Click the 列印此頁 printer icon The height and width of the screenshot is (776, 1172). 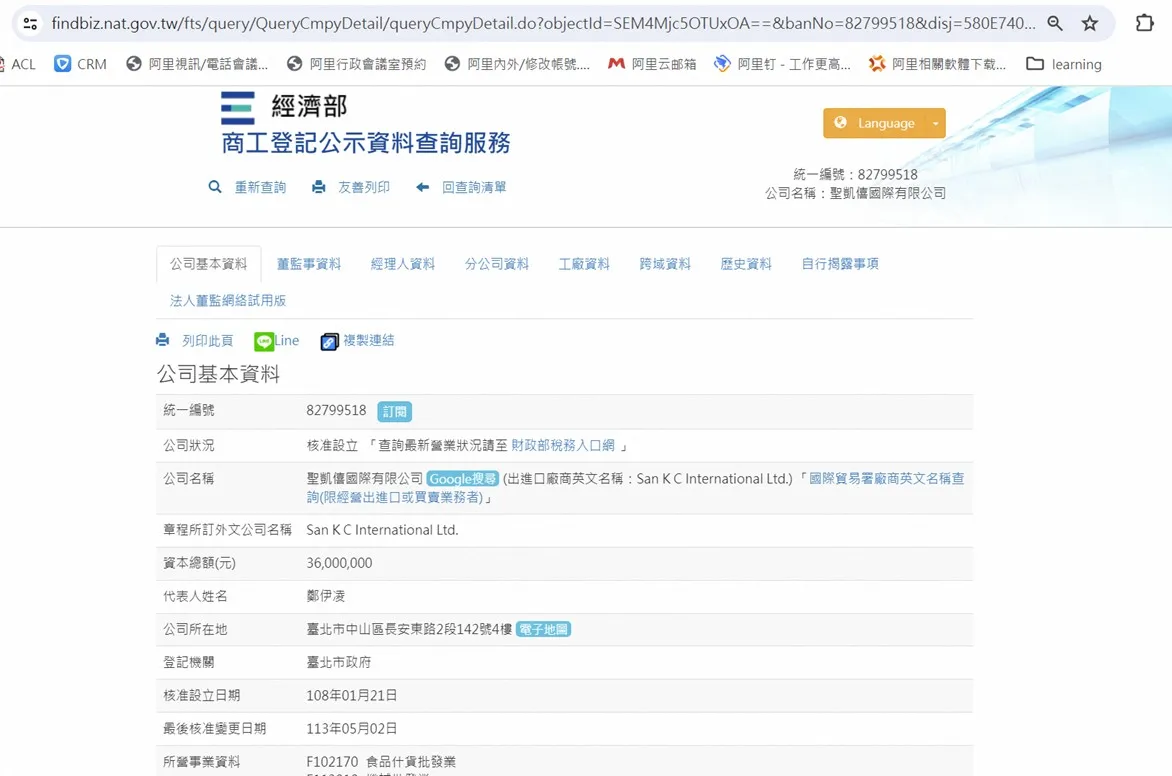pos(163,341)
